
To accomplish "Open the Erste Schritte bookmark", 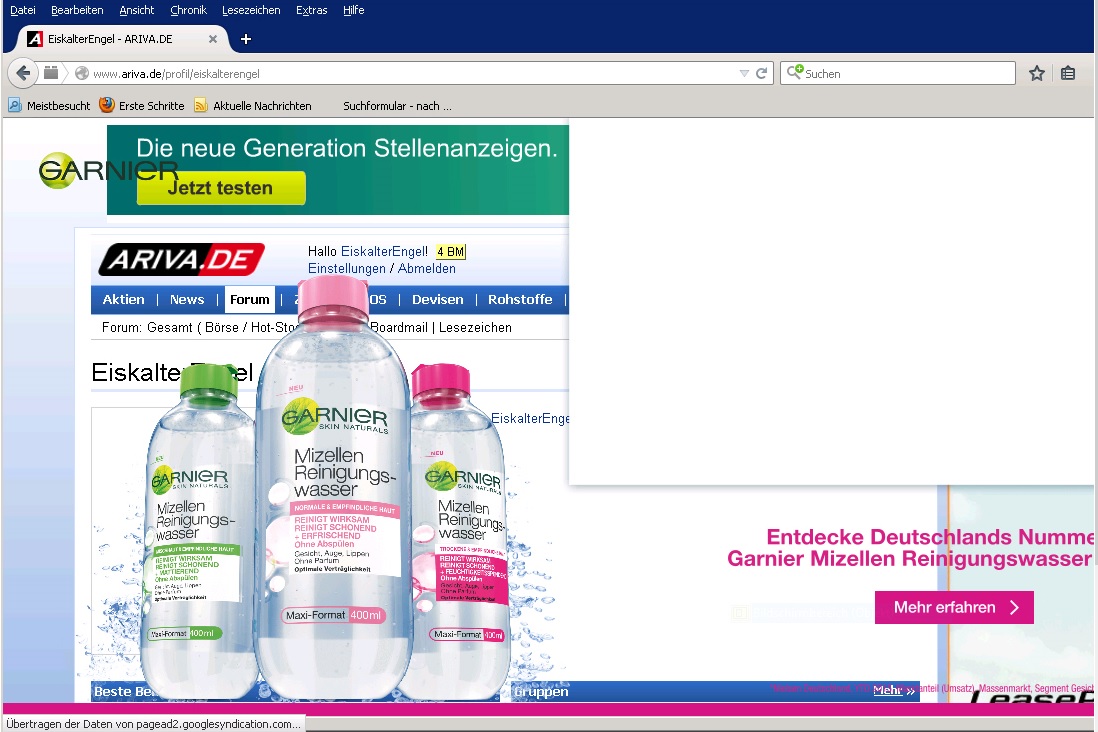I will [x=142, y=106].
